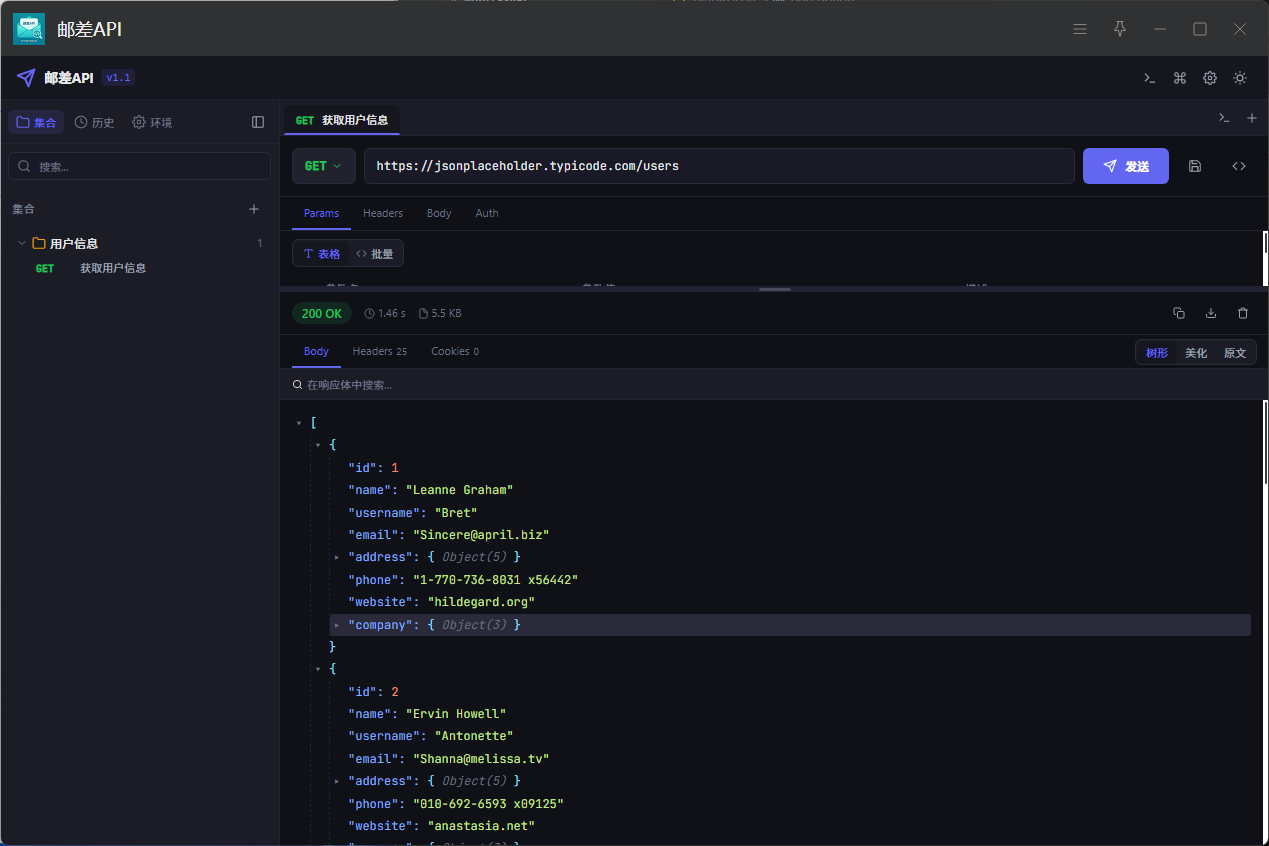Image resolution: width=1269 pixels, height=846 pixels.
Task: Expand address of Leanne Graham
Action: (x=337, y=557)
